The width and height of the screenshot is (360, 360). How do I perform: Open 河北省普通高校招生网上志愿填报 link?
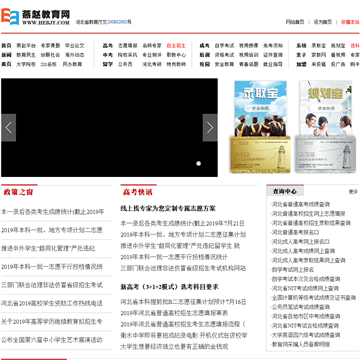tap(309, 214)
